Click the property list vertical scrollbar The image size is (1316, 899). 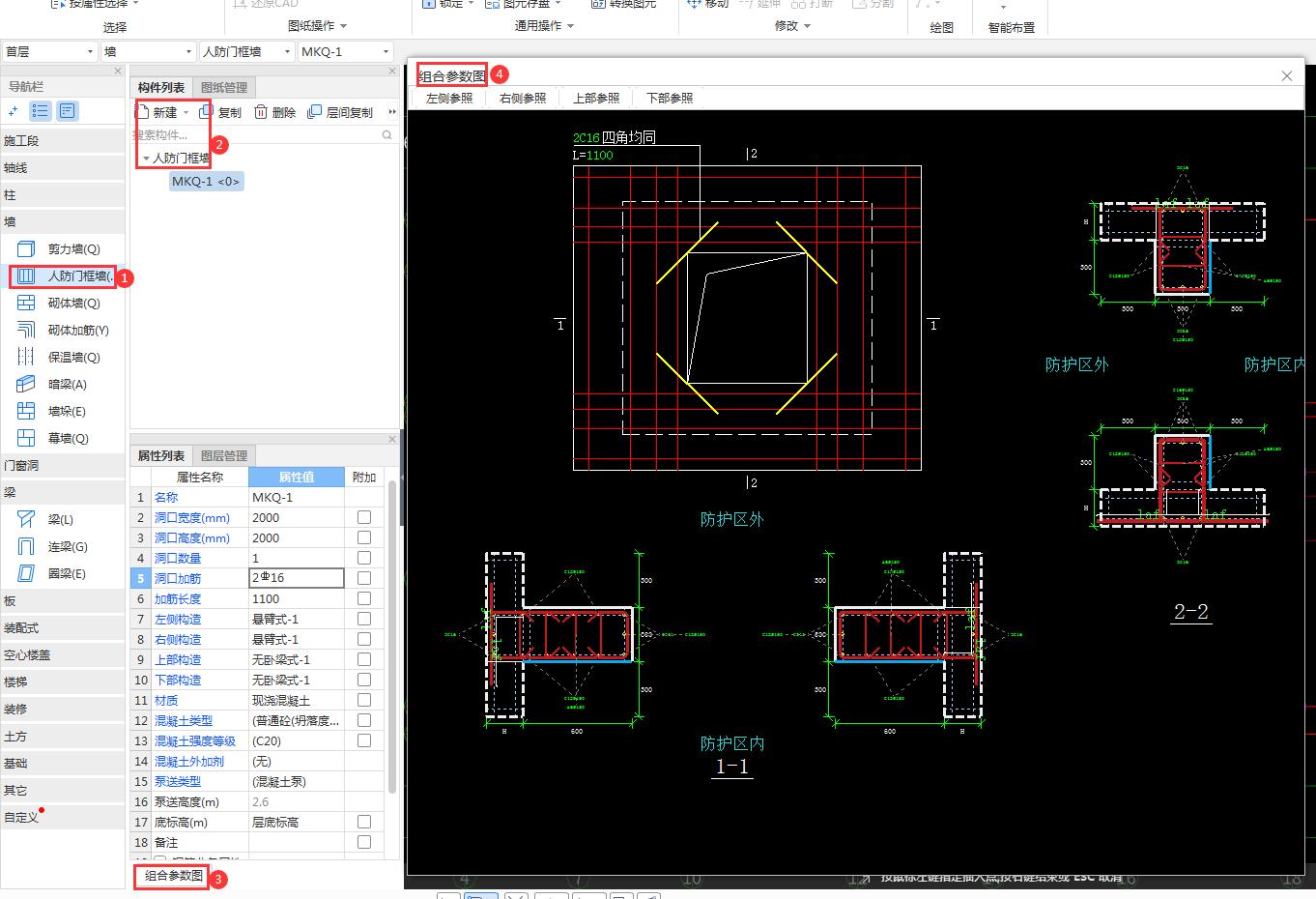click(x=392, y=636)
